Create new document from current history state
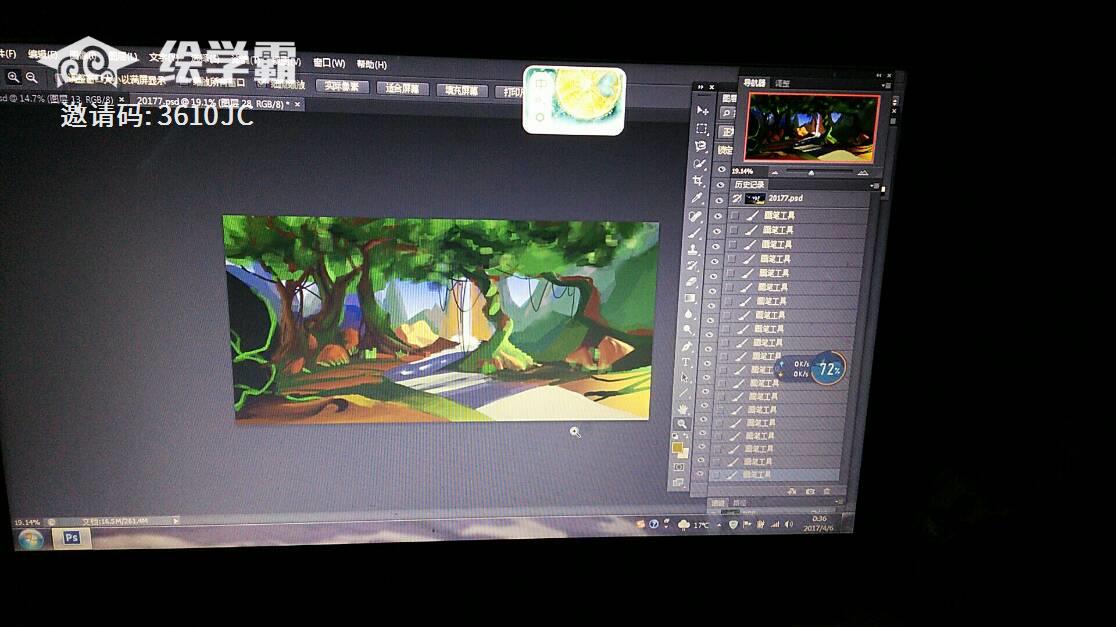This screenshot has width=1116, height=627. tap(792, 491)
